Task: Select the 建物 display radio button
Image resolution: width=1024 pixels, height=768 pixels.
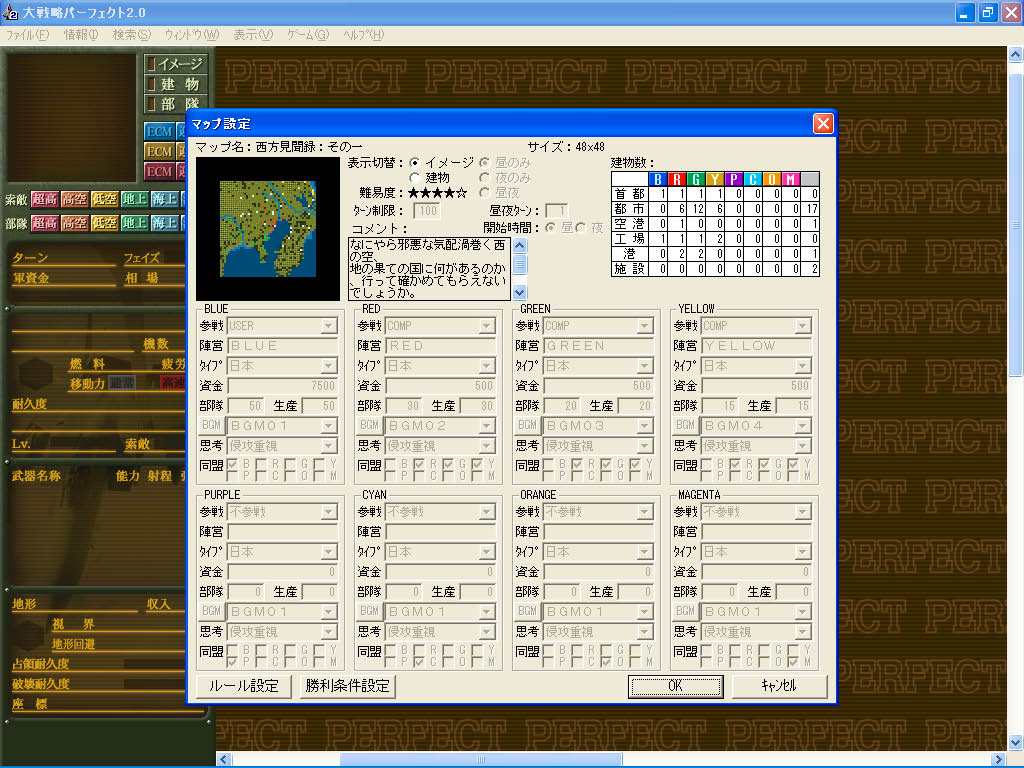Action: tap(414, 178)
